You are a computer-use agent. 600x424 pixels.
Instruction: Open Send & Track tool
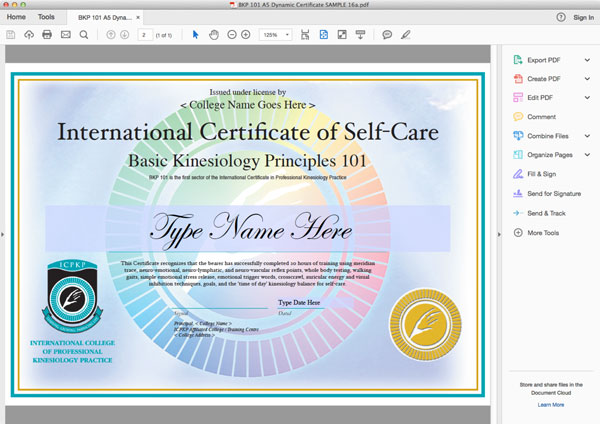tap(546, 213)
